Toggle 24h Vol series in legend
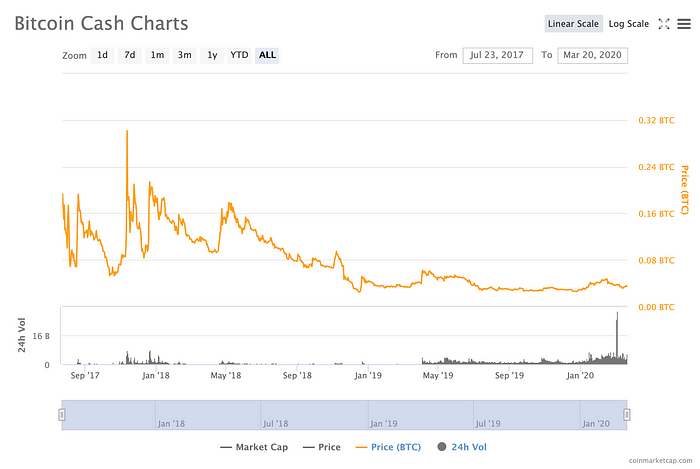 [462, 447]
